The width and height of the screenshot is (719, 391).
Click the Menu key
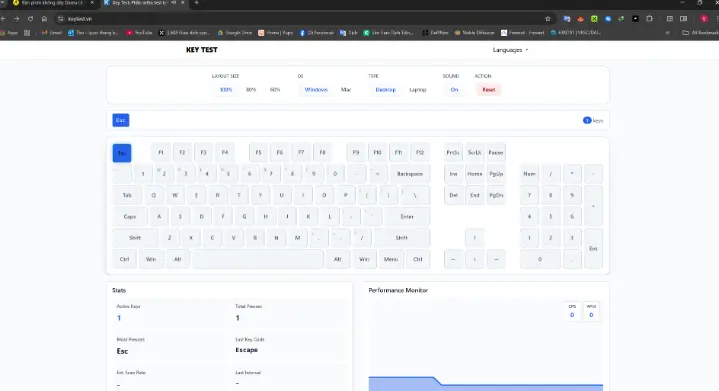click(391, 259)
